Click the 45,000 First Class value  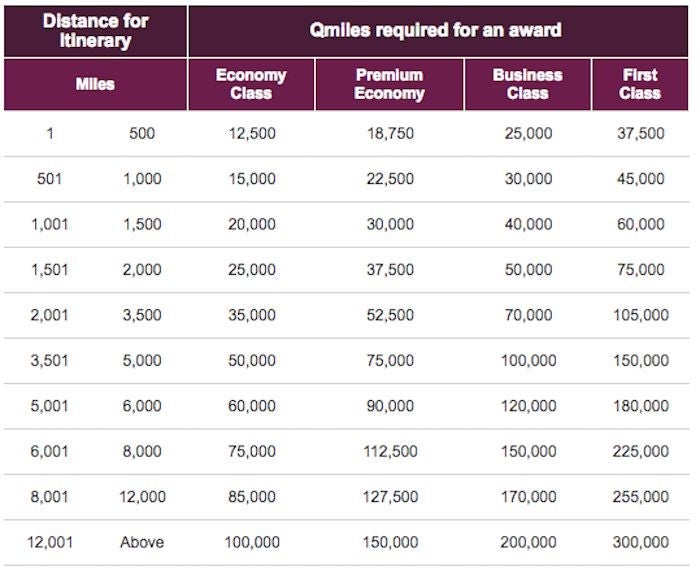641,179
